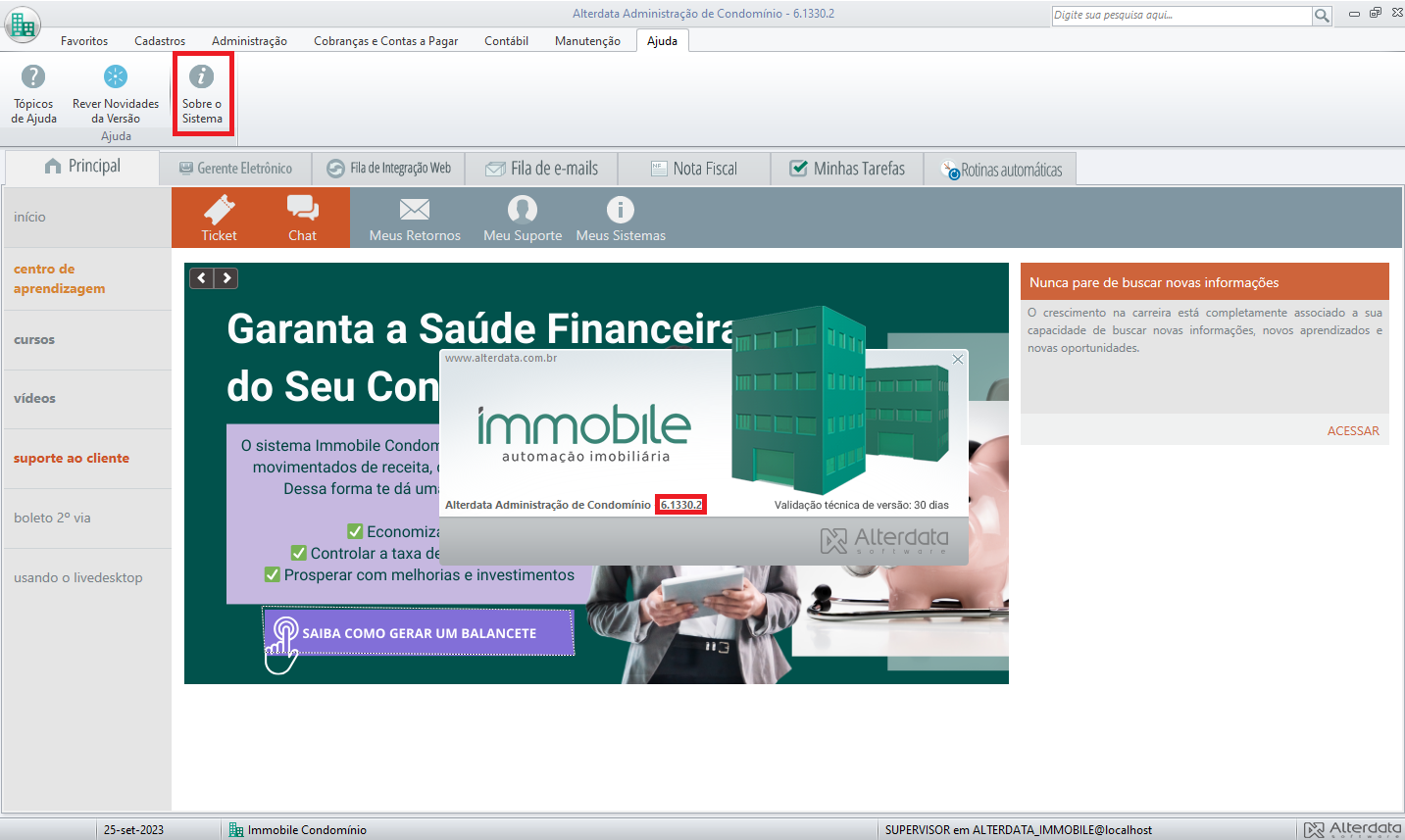Click the Alterdata logo in status bar
Screen dimensions: 1405x840
click(1353, 830)
